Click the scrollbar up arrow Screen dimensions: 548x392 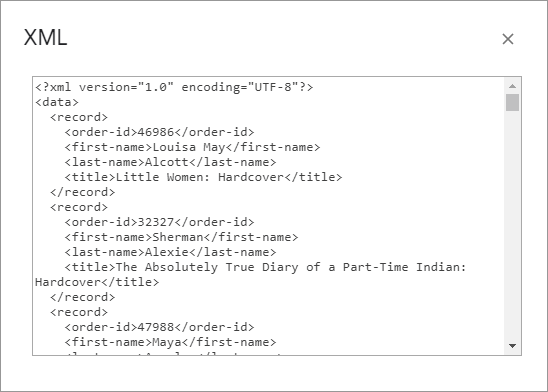pyautogui.click(x=512, y=86)
